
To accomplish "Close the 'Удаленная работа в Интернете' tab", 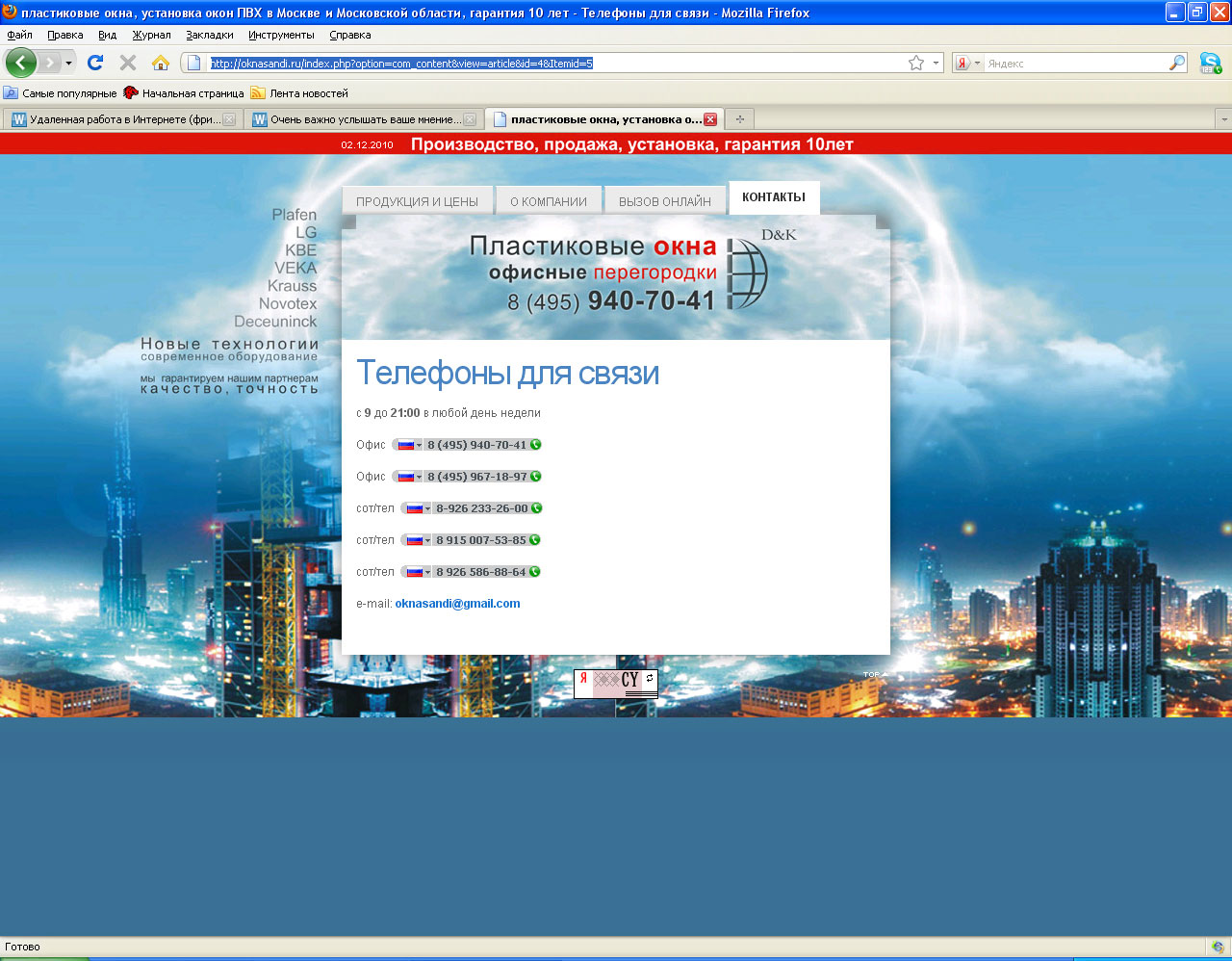I will pyautogui.click(x=229, y=119).
